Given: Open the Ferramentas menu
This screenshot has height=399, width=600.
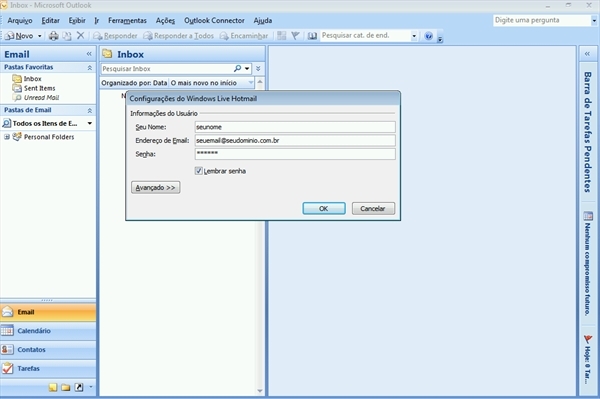Looking at the screenshot, I should [x=127, y=21].
